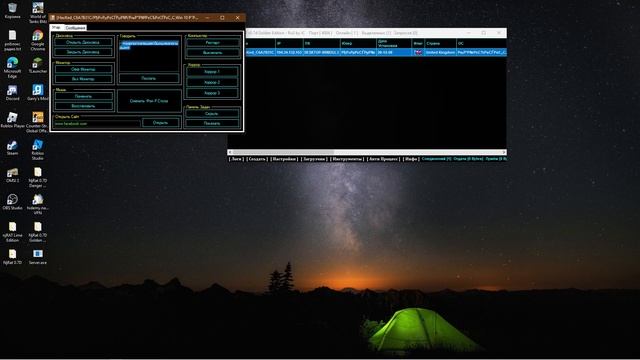Launch Garry's Mod desktop icon
The width and height of the screenshot is (640, 360).
(38, 93)
